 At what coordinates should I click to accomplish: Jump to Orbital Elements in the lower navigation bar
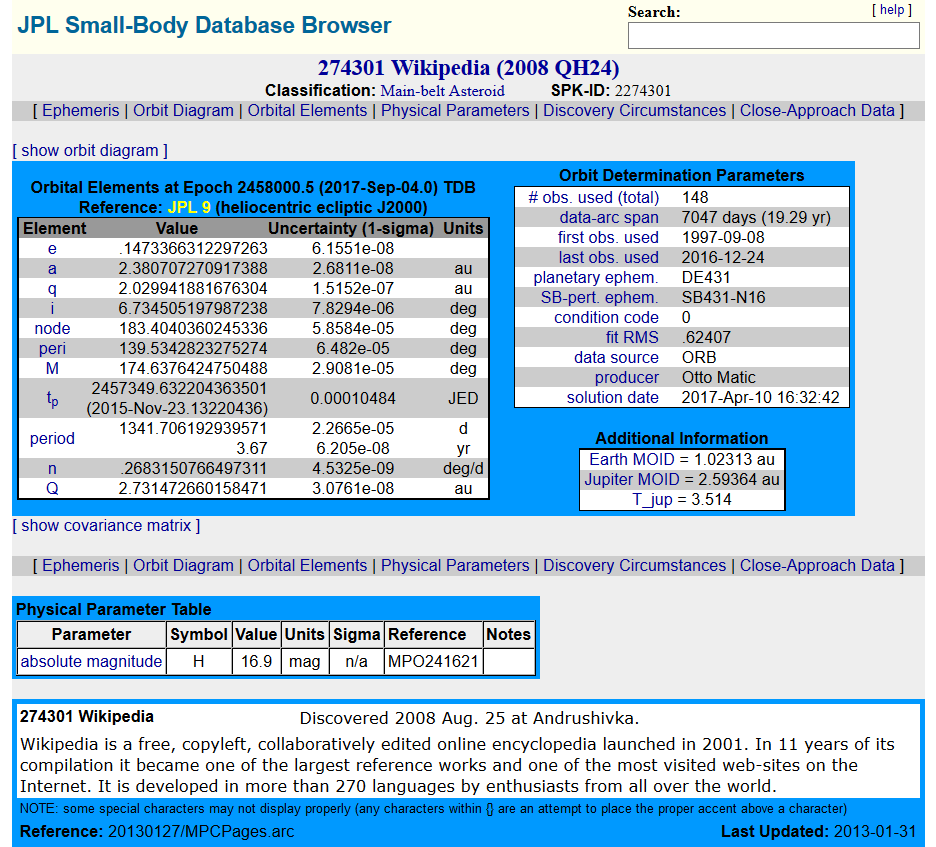[307, 565]
